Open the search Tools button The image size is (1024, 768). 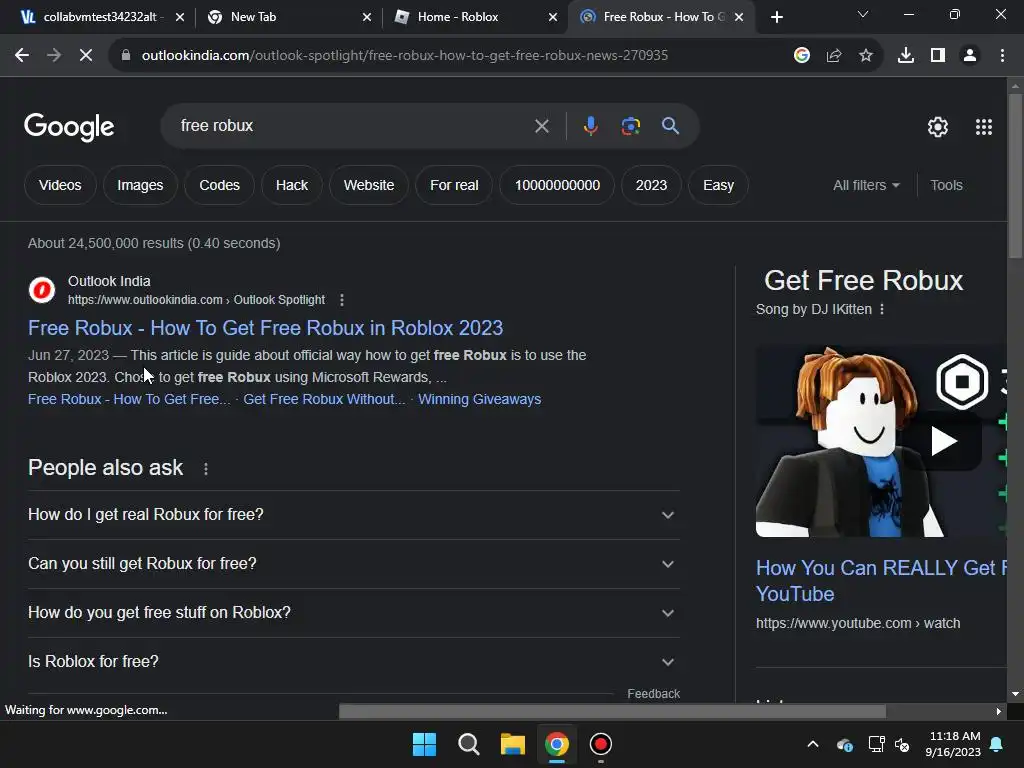coord(946,185)
